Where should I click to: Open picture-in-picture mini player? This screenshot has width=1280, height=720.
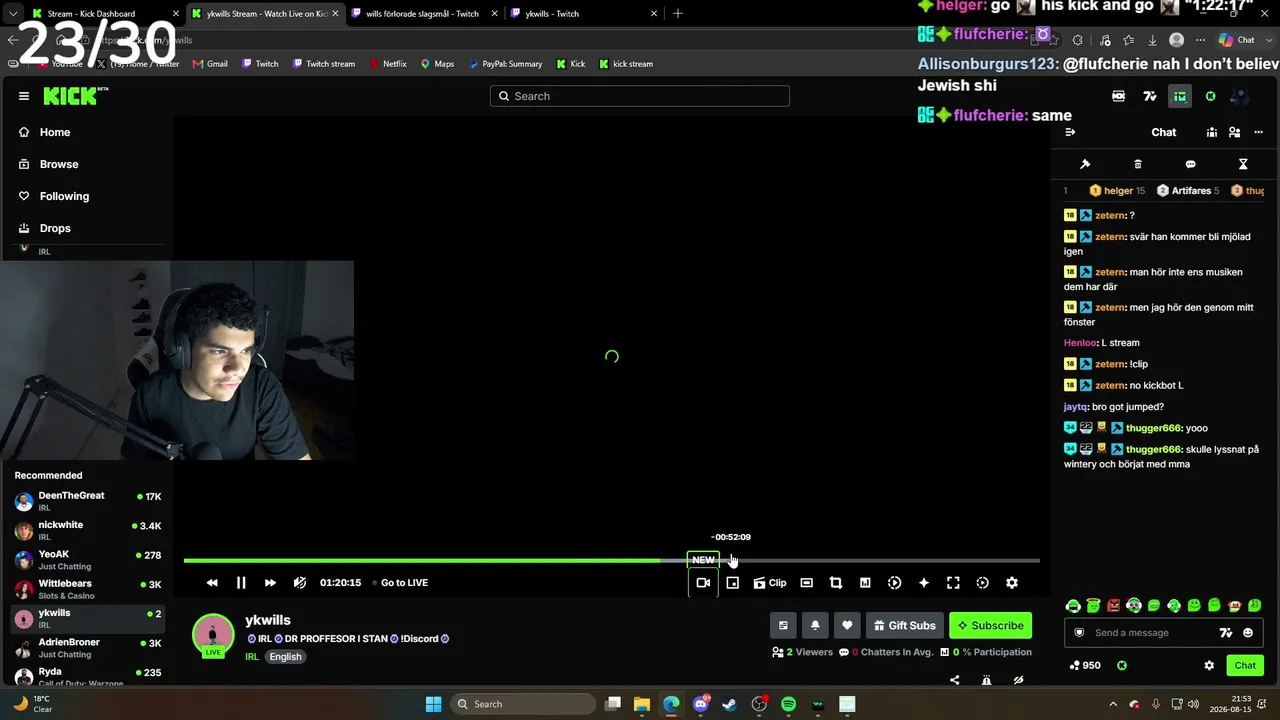733,583
